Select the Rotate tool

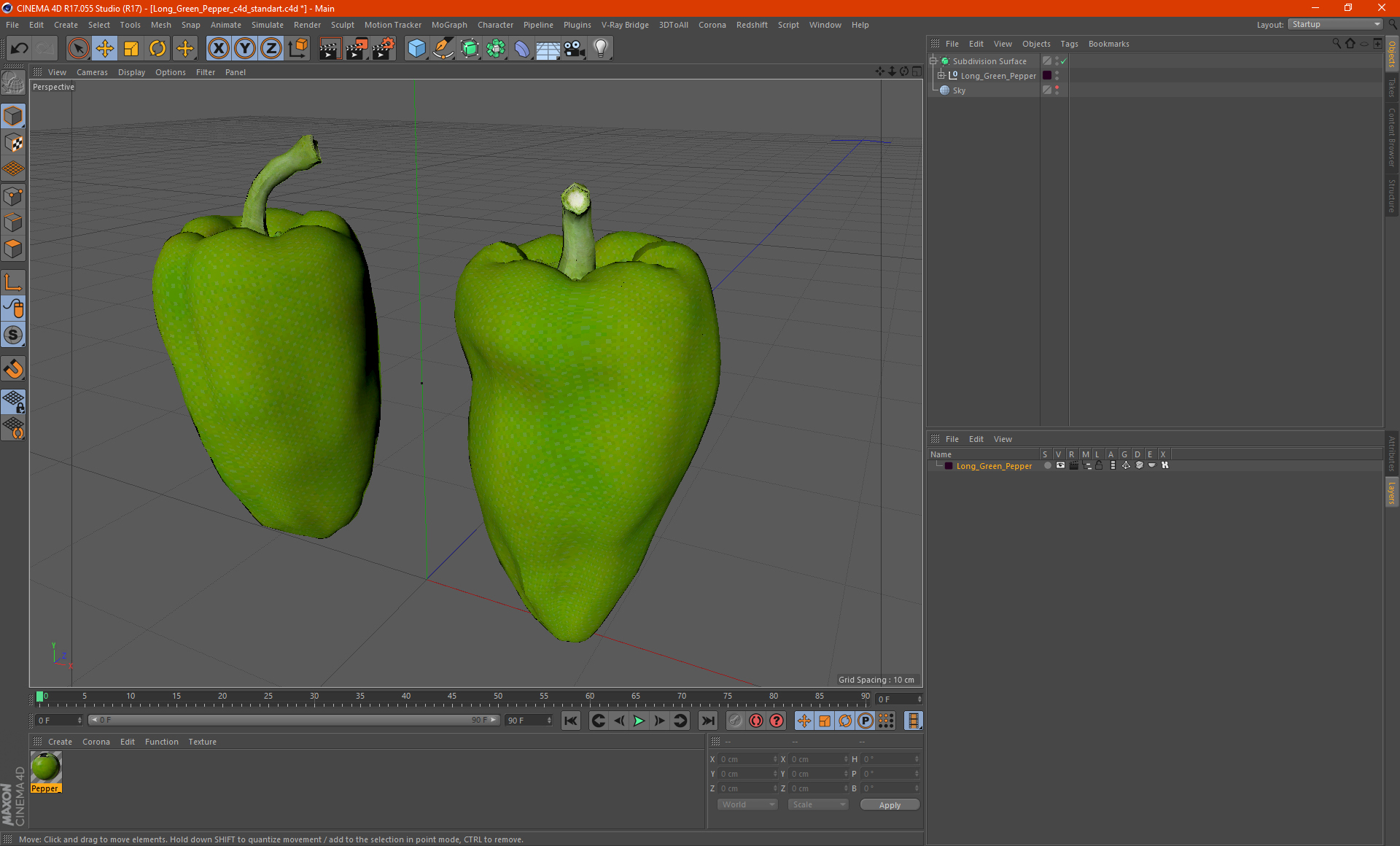coord(157,49)
